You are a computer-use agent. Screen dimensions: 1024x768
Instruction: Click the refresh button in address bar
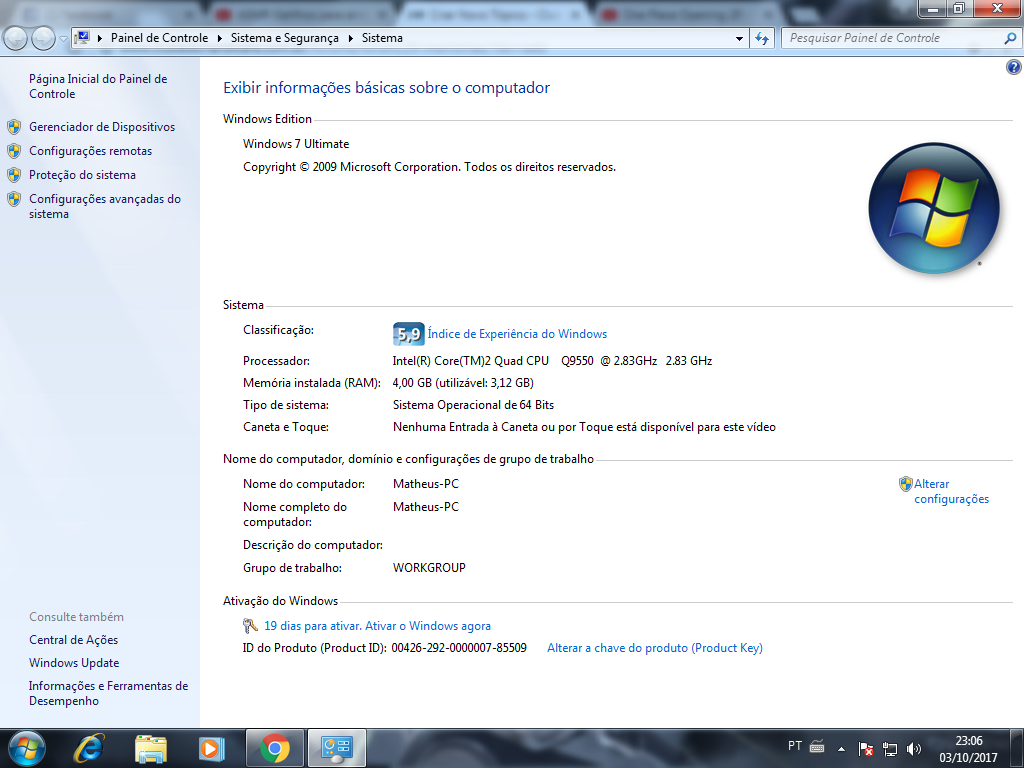coord(762,39)
